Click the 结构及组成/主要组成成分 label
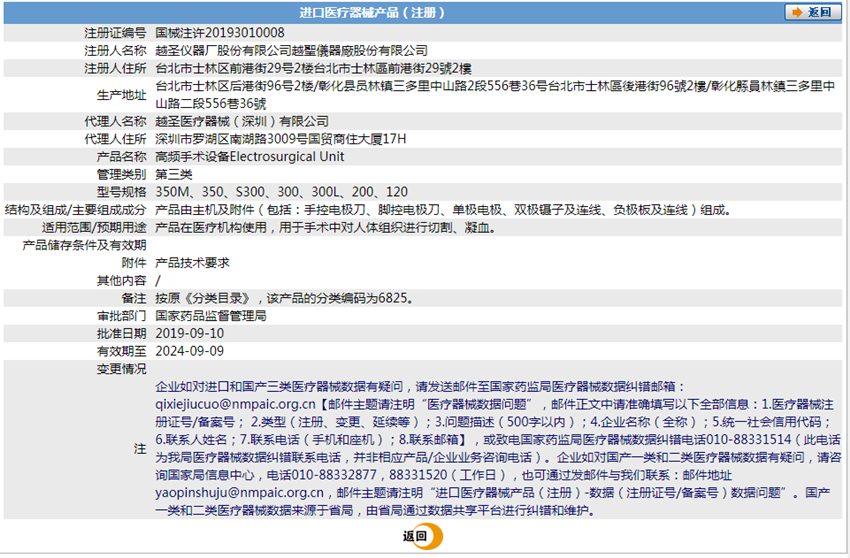This screenshot has height=558, width=850. [x=75, y=210]
